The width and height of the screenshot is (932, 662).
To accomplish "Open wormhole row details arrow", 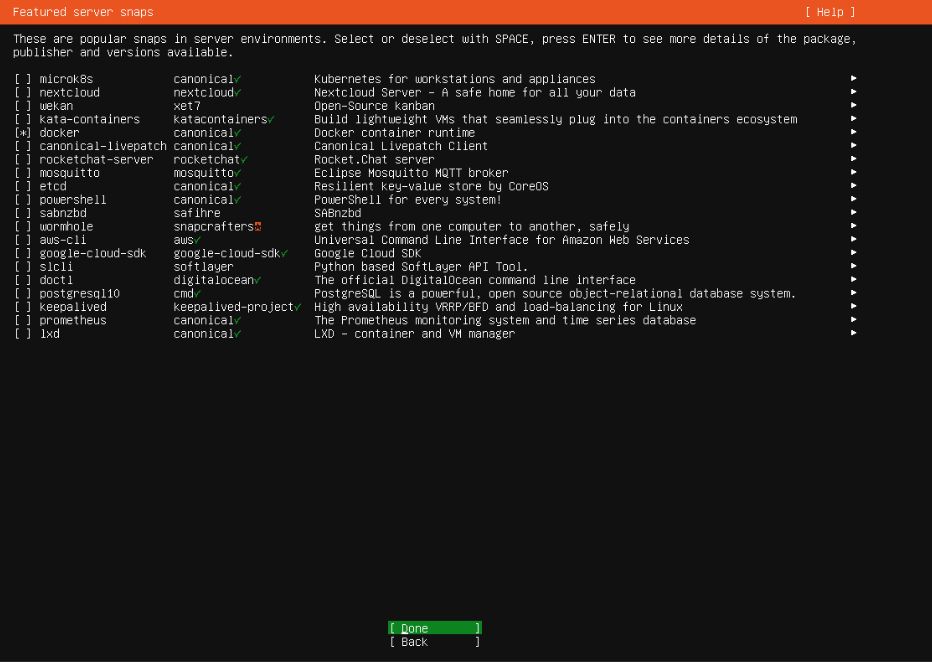I will (854, 226).
